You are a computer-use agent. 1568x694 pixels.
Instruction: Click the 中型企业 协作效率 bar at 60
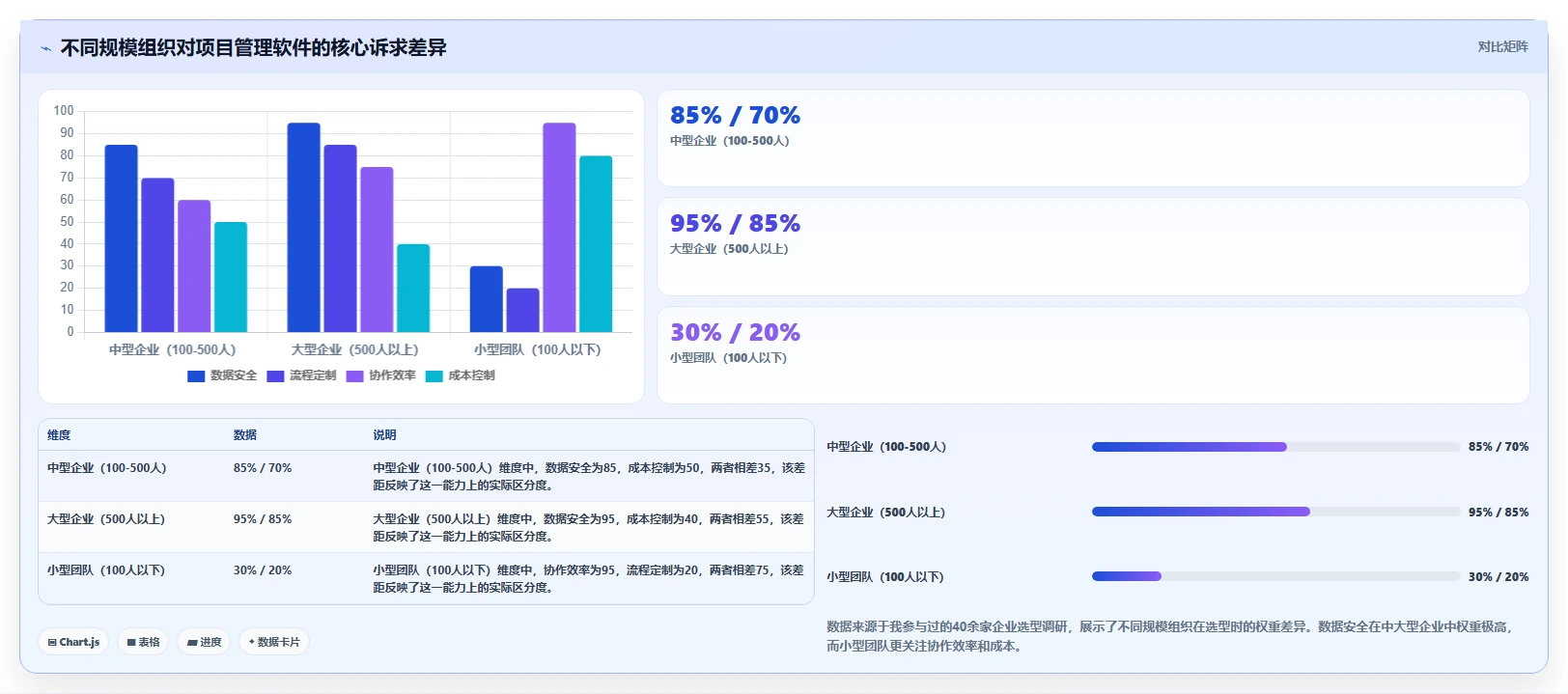(x=194, y=266)
